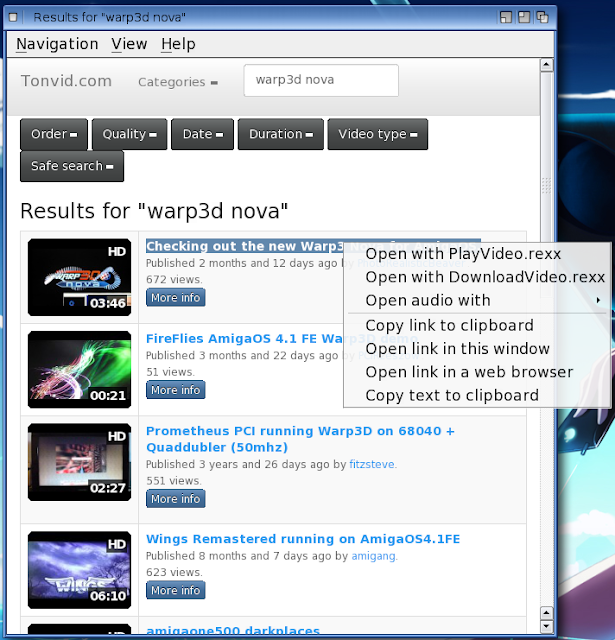
Task: Expand the Quality filter dropdown
Action: pyautogui.click(x=129, y=134)
